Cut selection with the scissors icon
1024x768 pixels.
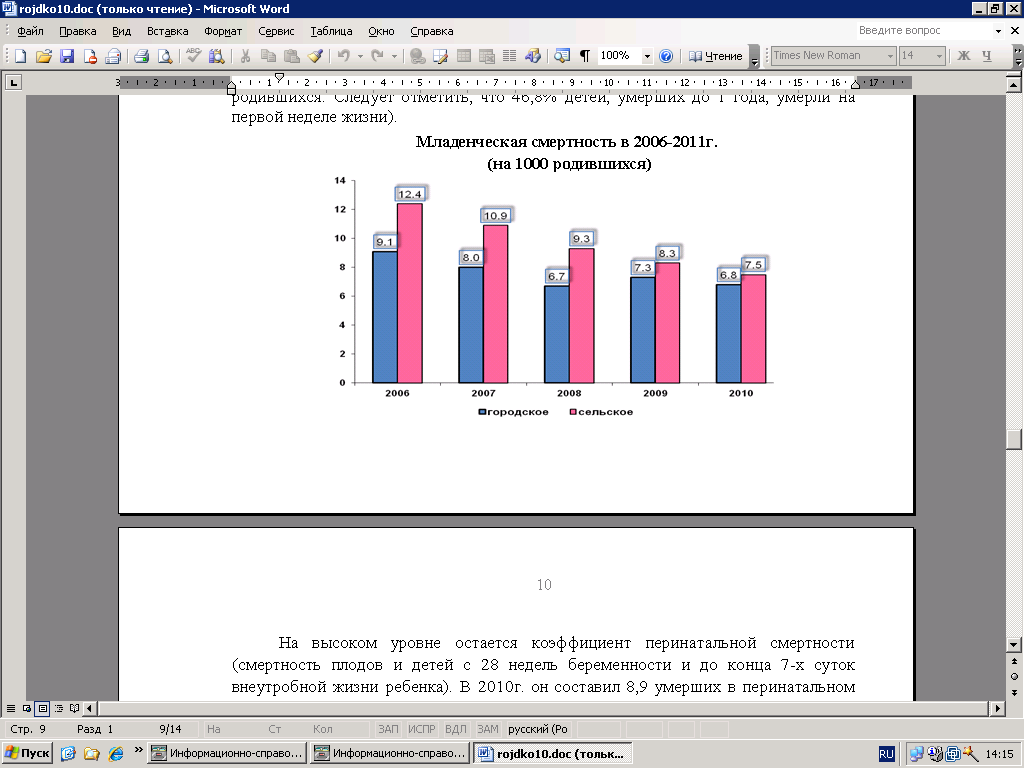(x=245, y=56)
